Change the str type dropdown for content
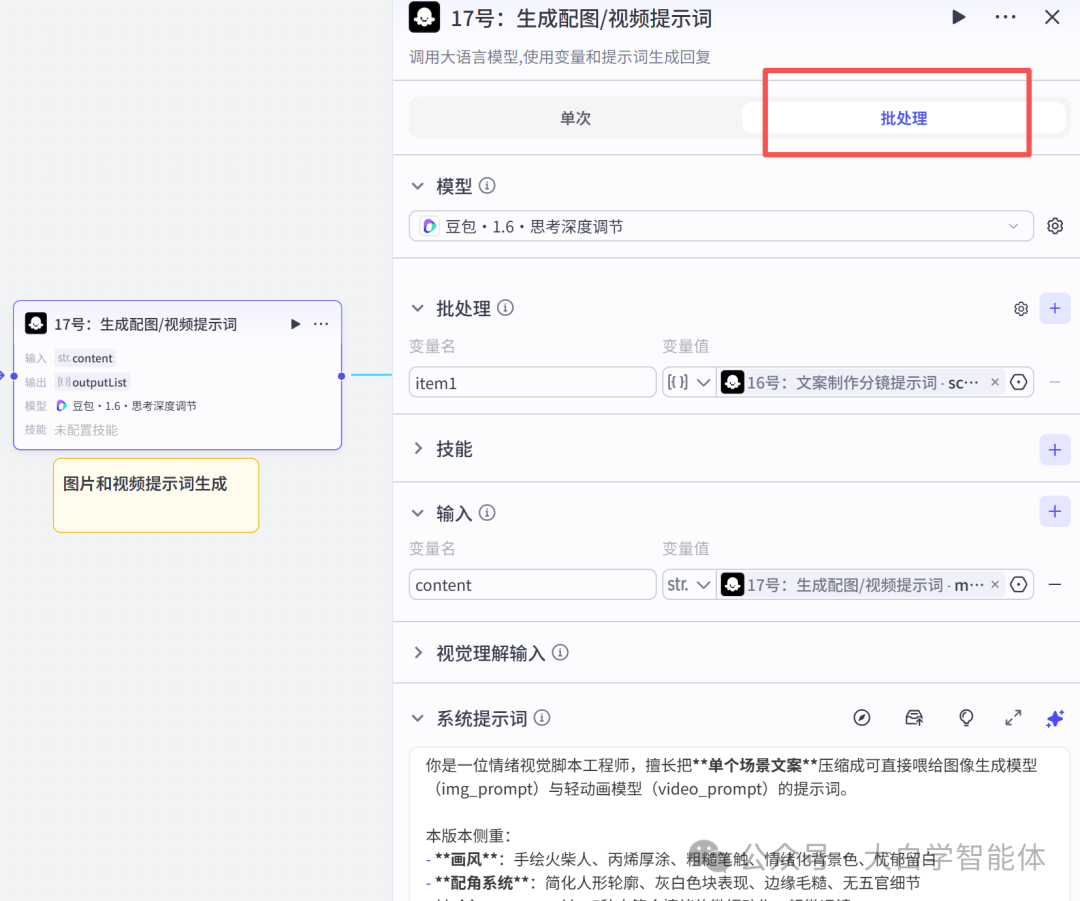Viewport: 1080px width, 901px height. click(689, 585)
